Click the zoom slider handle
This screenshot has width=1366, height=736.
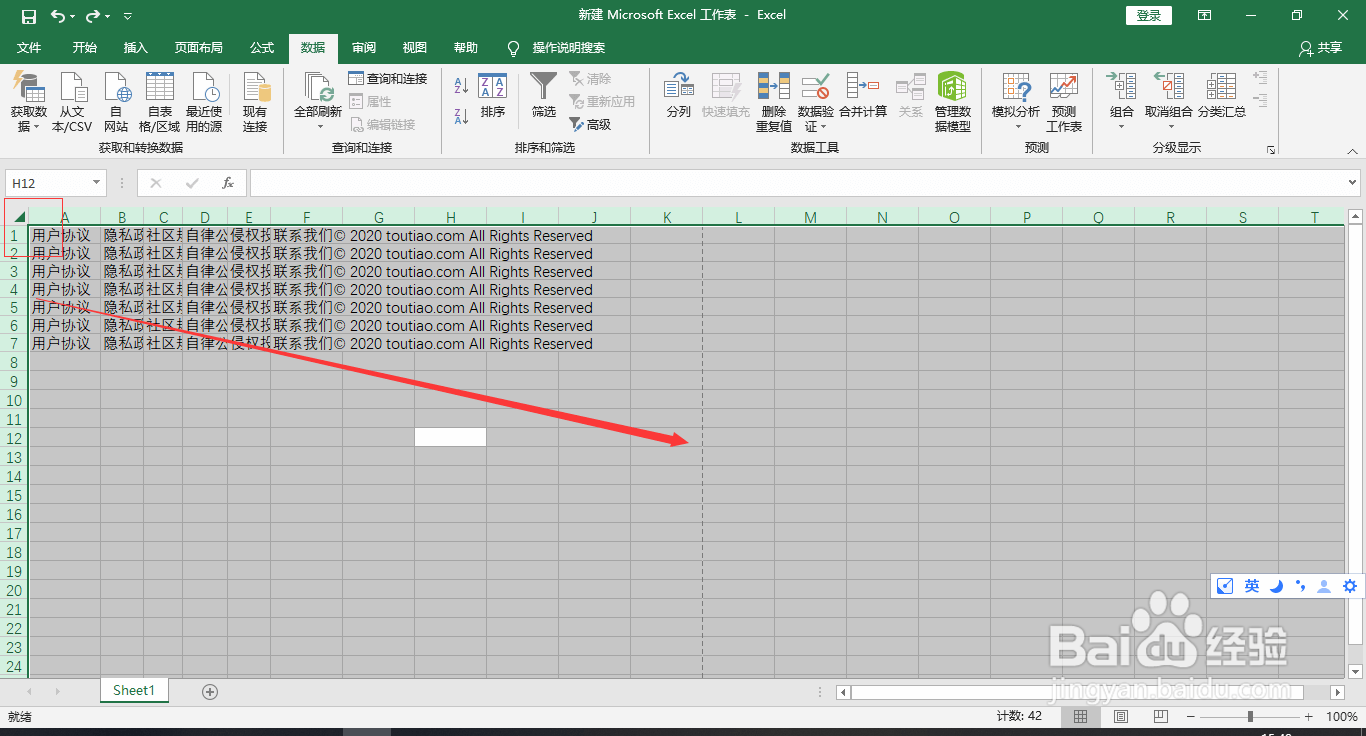pos(1250,717)
